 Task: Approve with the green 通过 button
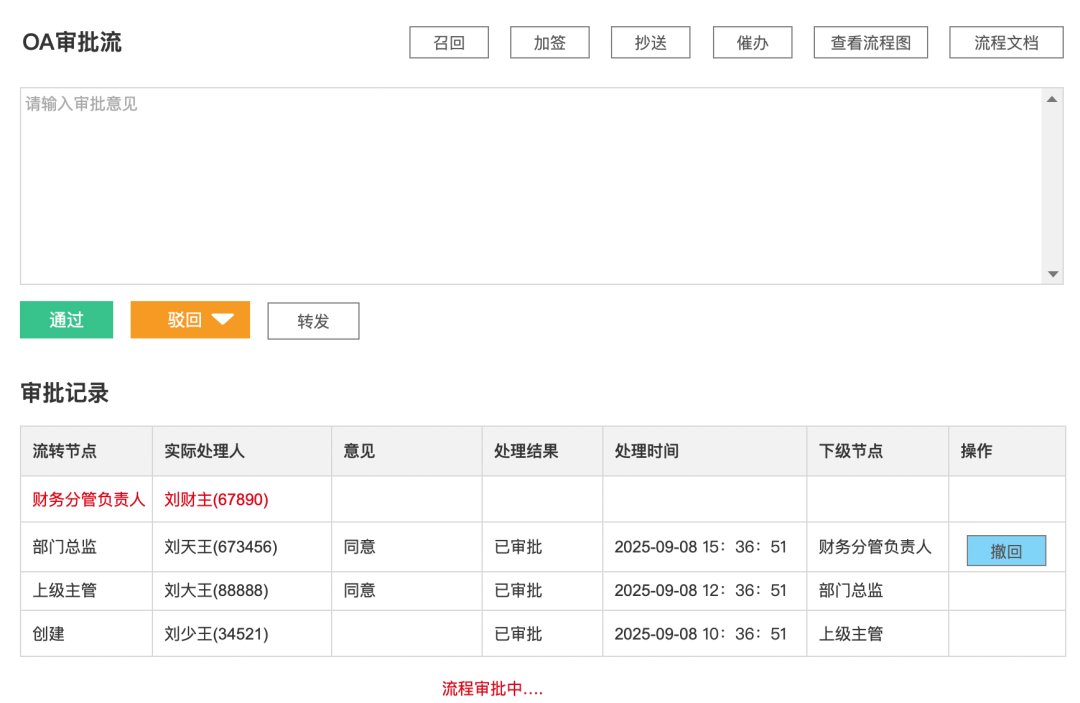67,320
